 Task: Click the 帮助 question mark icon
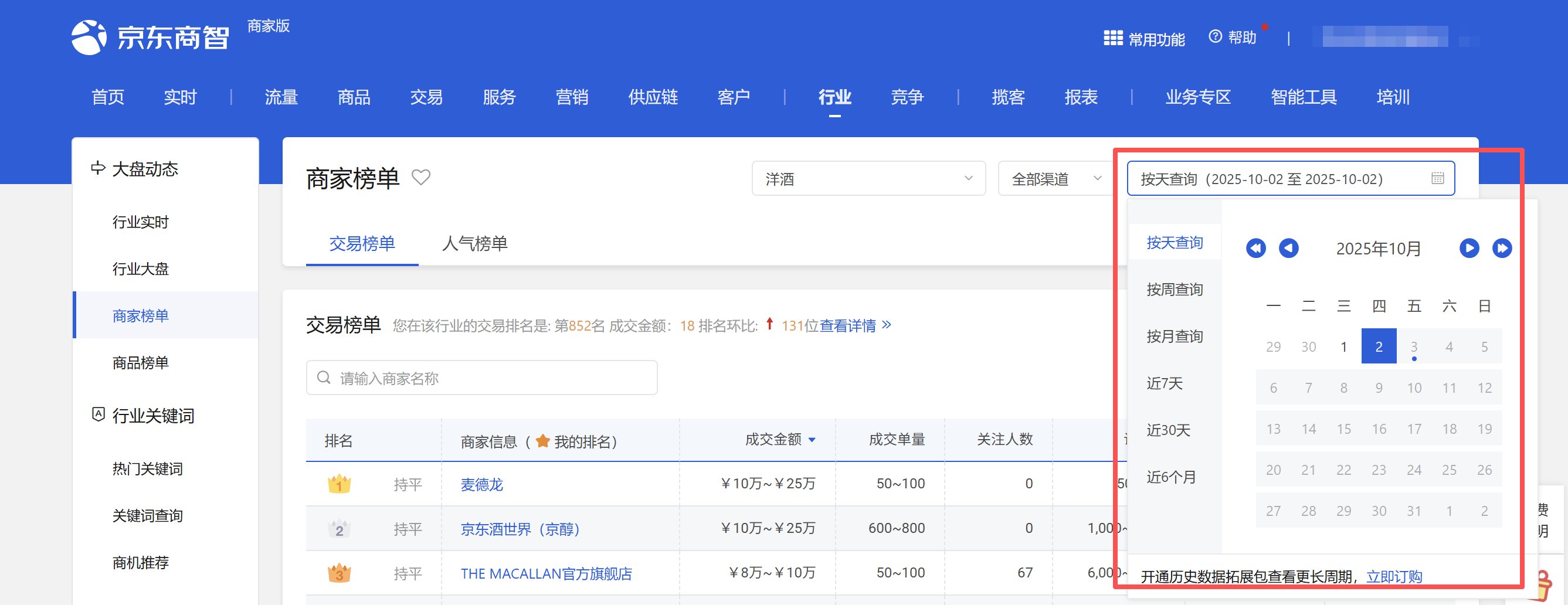(x=1215, y=37)
